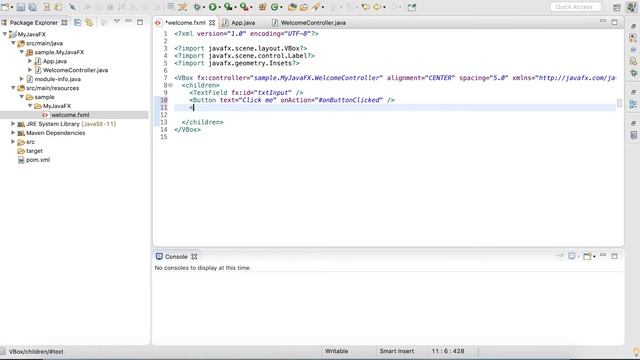Click the Search flashlight toolbar icon
The height and width of the screenshot is (360, 640).
click(316, 7)
